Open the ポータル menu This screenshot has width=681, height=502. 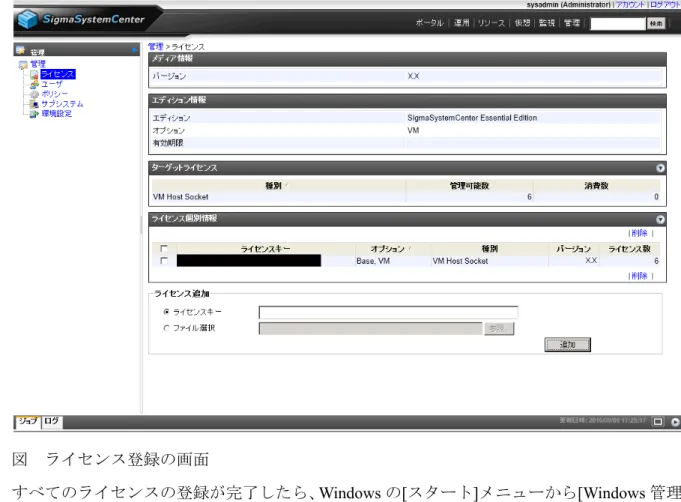[430, 23]
